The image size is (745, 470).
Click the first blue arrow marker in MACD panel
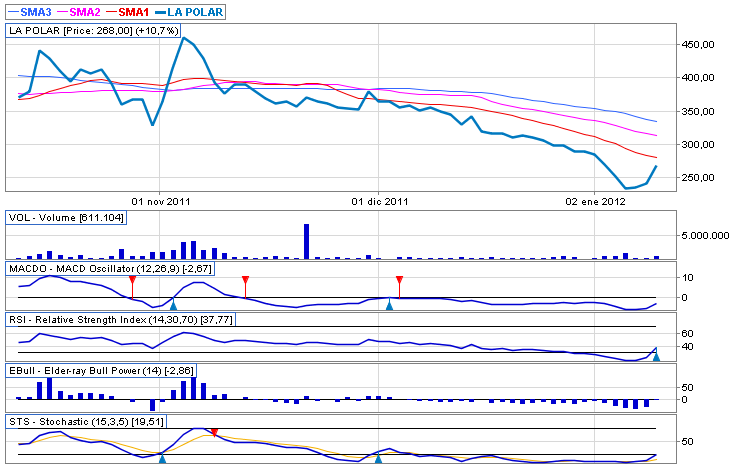tap(173, 304)
